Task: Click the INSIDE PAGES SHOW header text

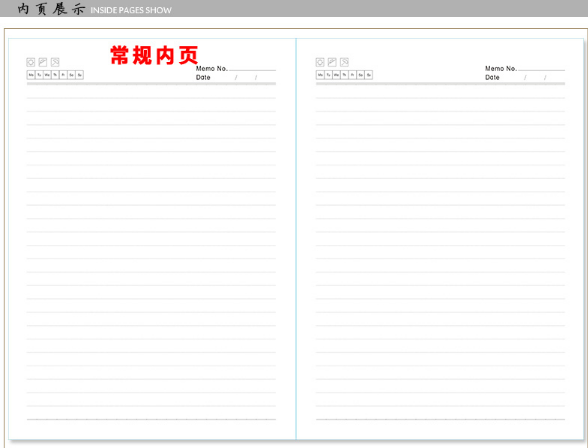Action: (x=131, y=10)
